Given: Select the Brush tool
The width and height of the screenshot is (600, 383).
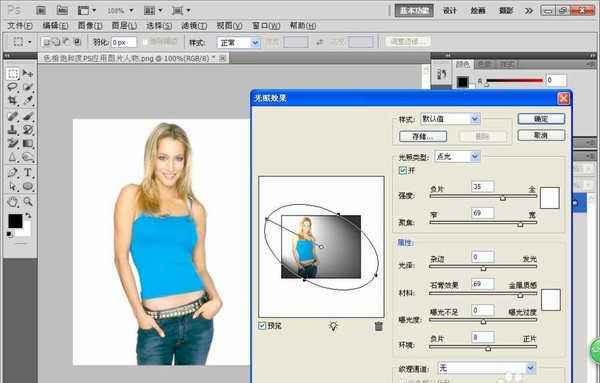Looking at the screenshot, I should 28,116.
